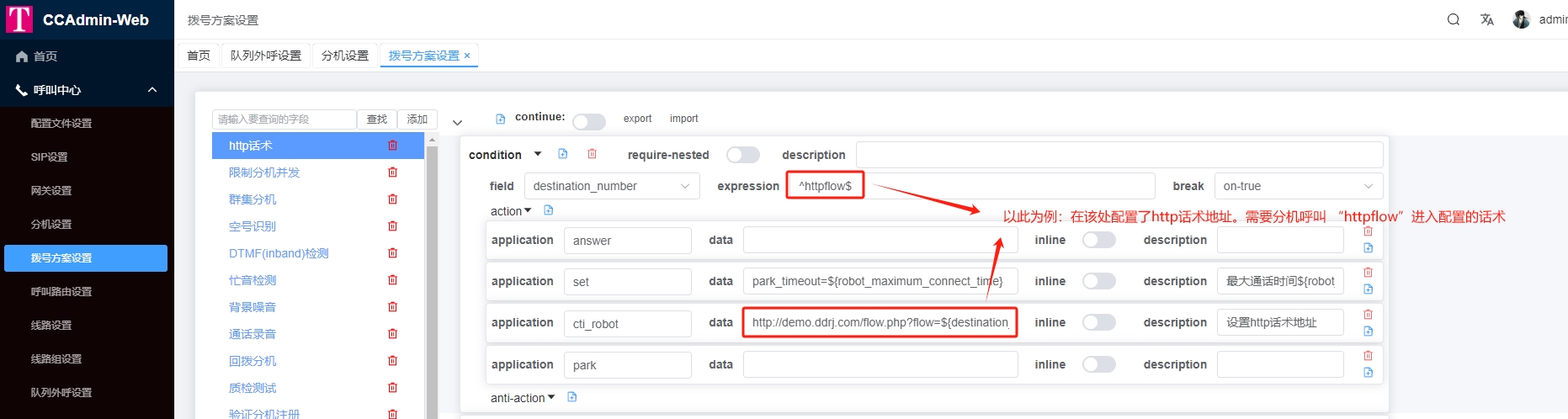Switch to the 队列外呼设置 tab
This screenshot has height=419, width=1568.
[265, 56]
